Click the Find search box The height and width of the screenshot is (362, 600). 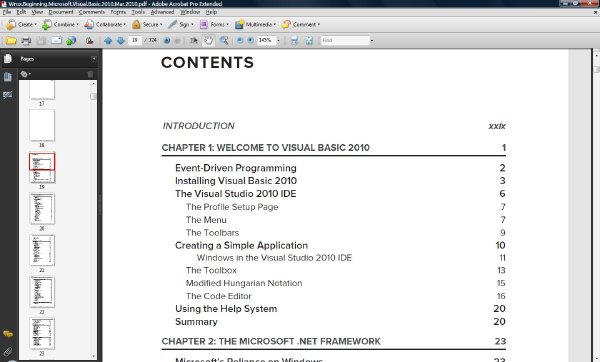[345, 40]
